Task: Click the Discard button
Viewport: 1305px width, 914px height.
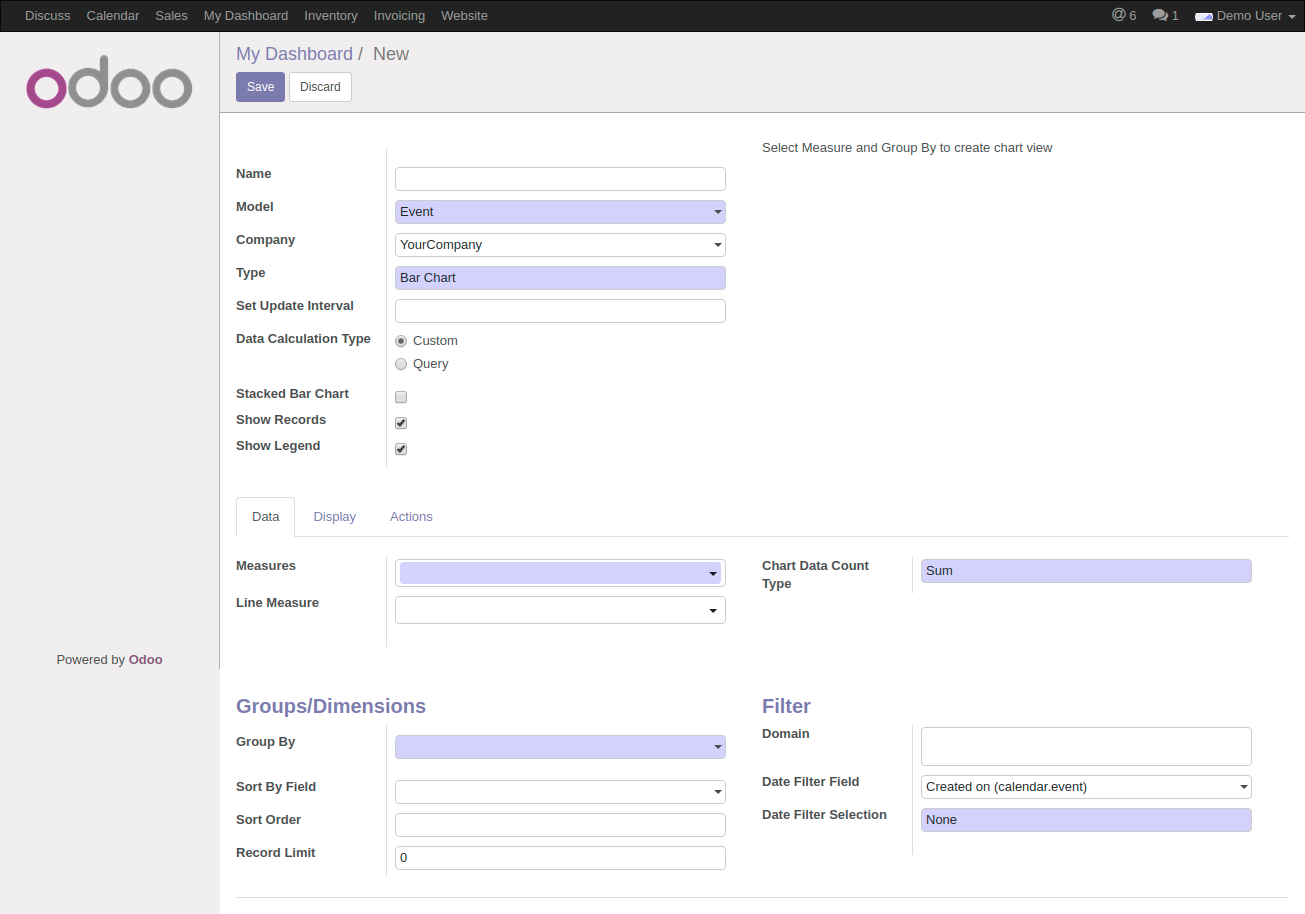Action: click(x=320, y=87)
